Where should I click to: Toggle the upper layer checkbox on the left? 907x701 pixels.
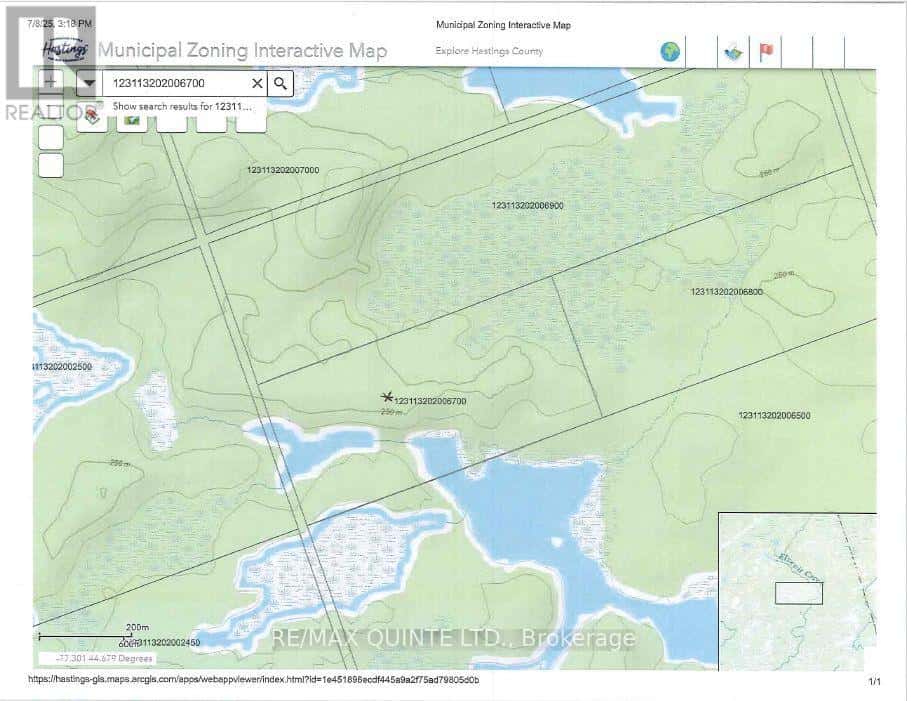(50, 136)
